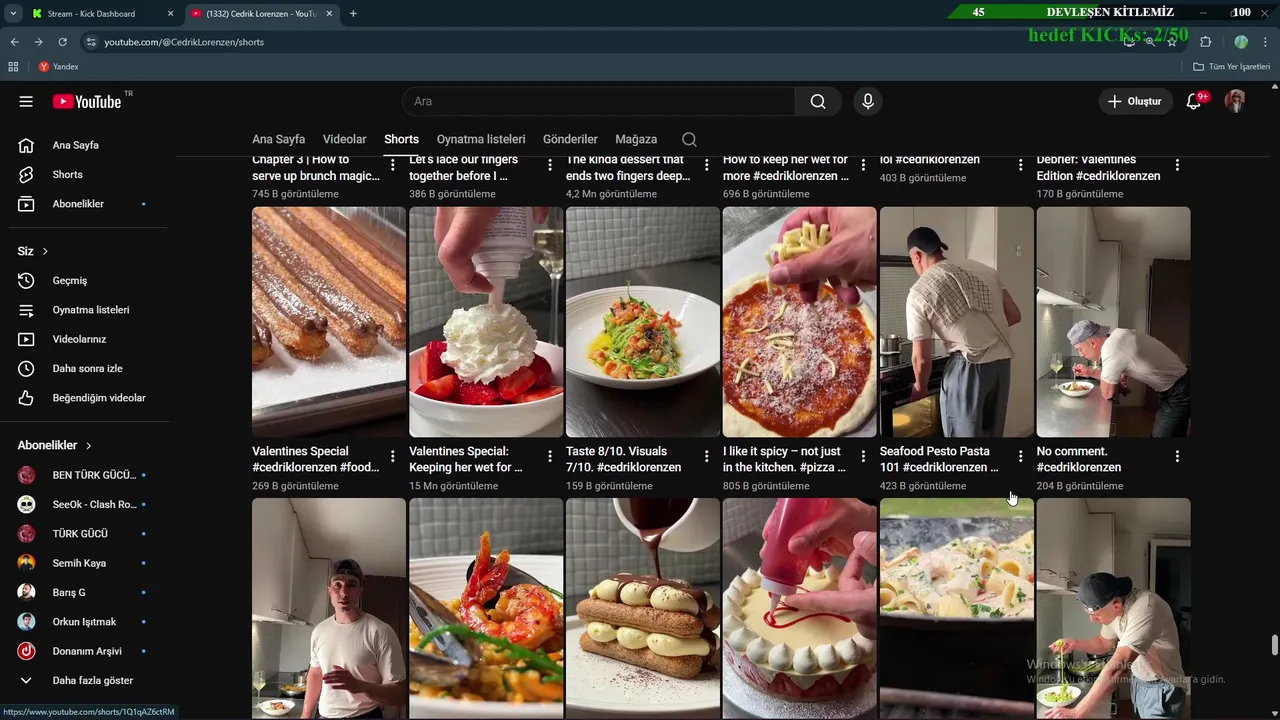1280x720 pixels.
Task: Open SeeOk - Clash Ro subscription
Action: (85, 504)
